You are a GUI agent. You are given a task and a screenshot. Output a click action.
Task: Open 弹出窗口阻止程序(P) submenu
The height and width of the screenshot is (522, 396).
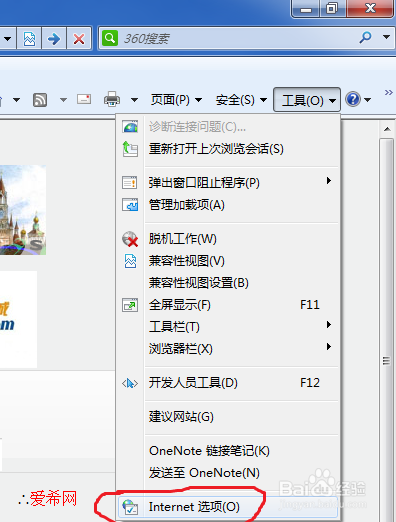coord(228,183)
